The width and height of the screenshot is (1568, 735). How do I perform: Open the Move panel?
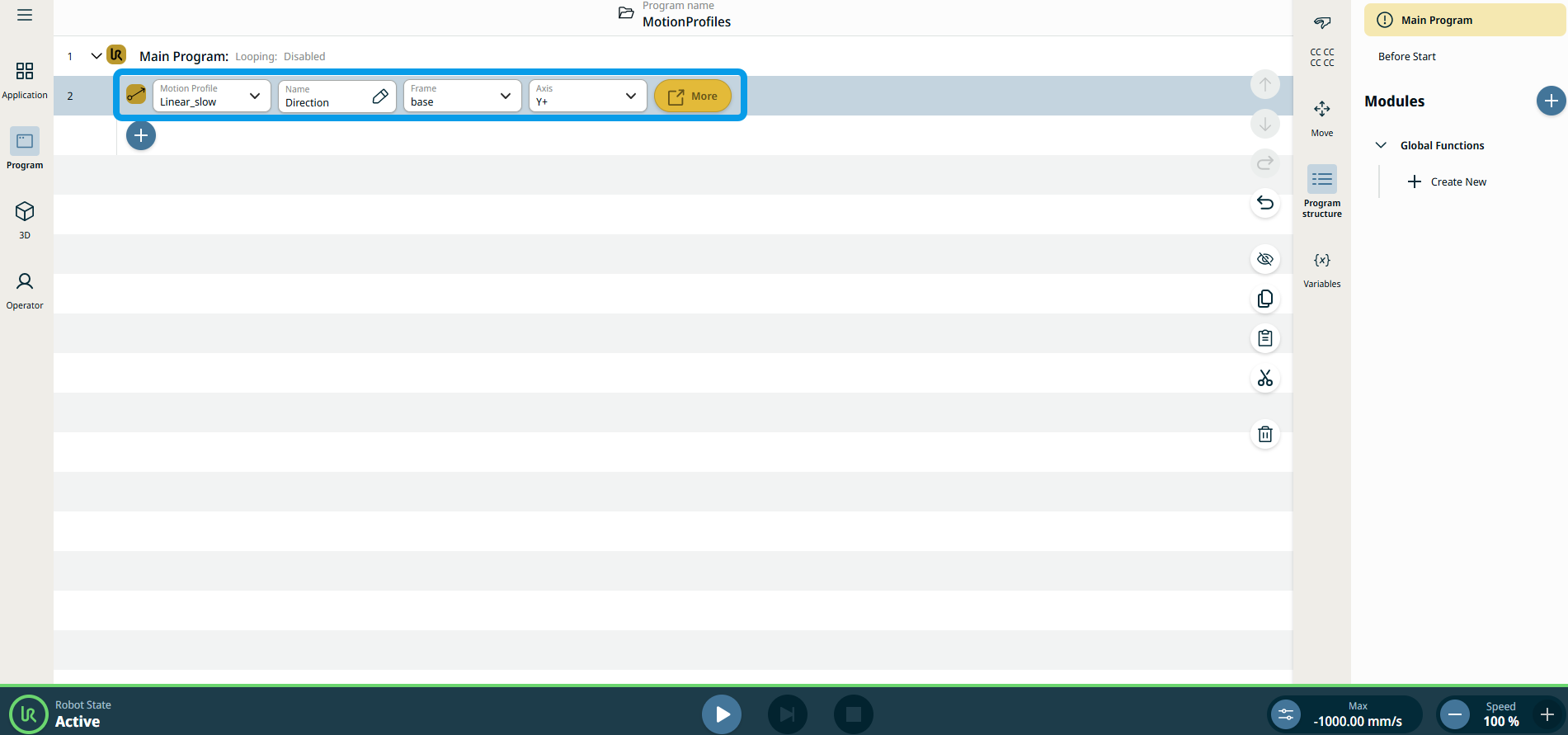coord(1321,117)
